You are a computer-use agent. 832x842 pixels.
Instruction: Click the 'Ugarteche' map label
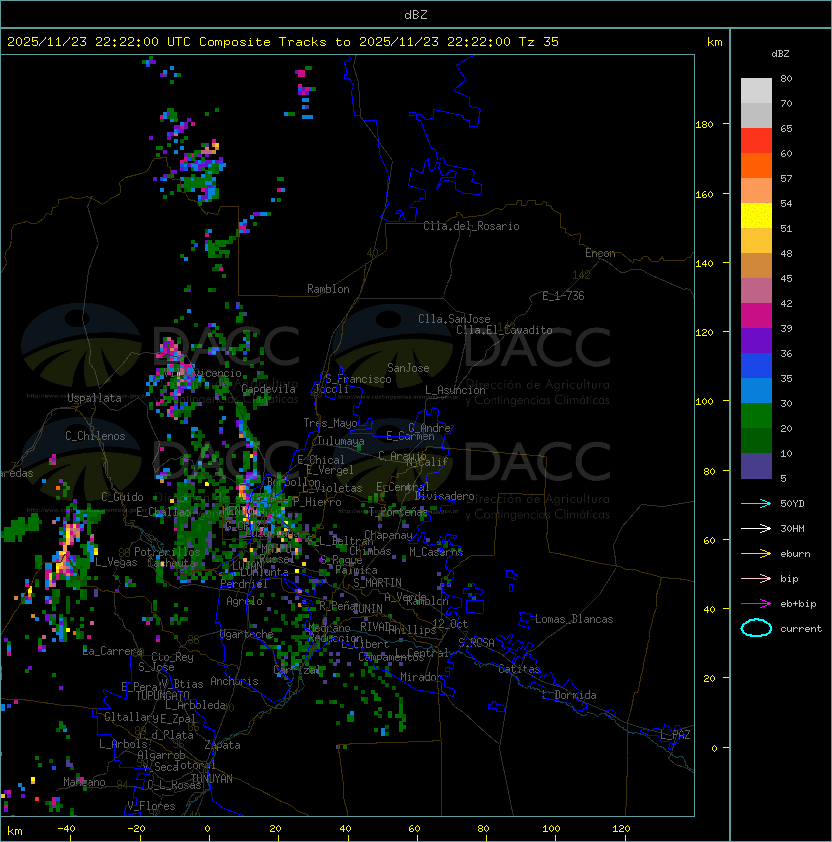[247, 634]
